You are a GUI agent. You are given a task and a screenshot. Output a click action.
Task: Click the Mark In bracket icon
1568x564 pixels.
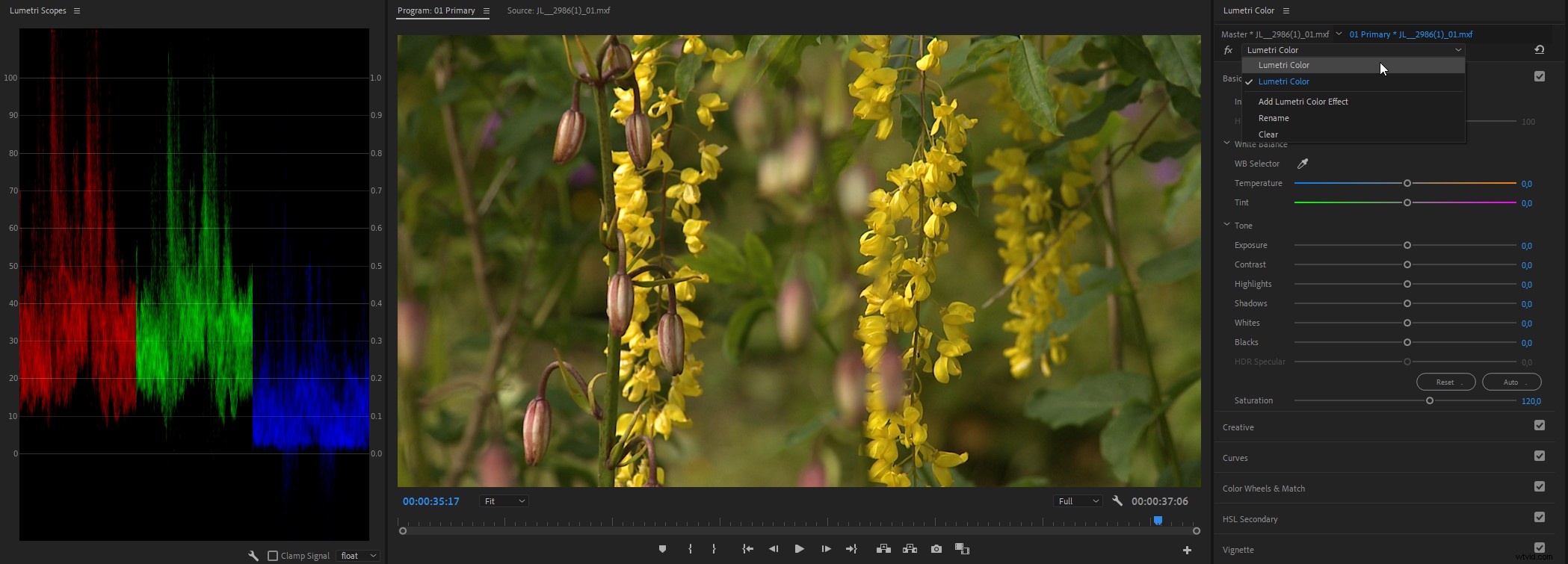tap(690, 549)
